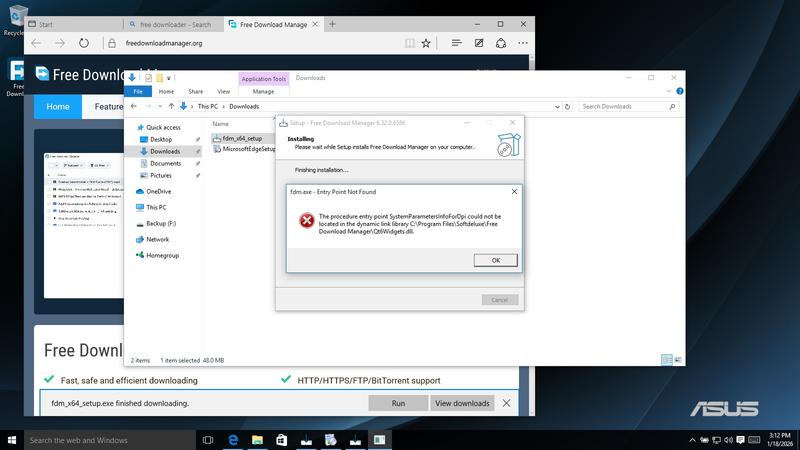Viewport: 800px width, 450px height.
Task: Click the red error icon in the fdm.exe dialog
Action: click(307, 220)
